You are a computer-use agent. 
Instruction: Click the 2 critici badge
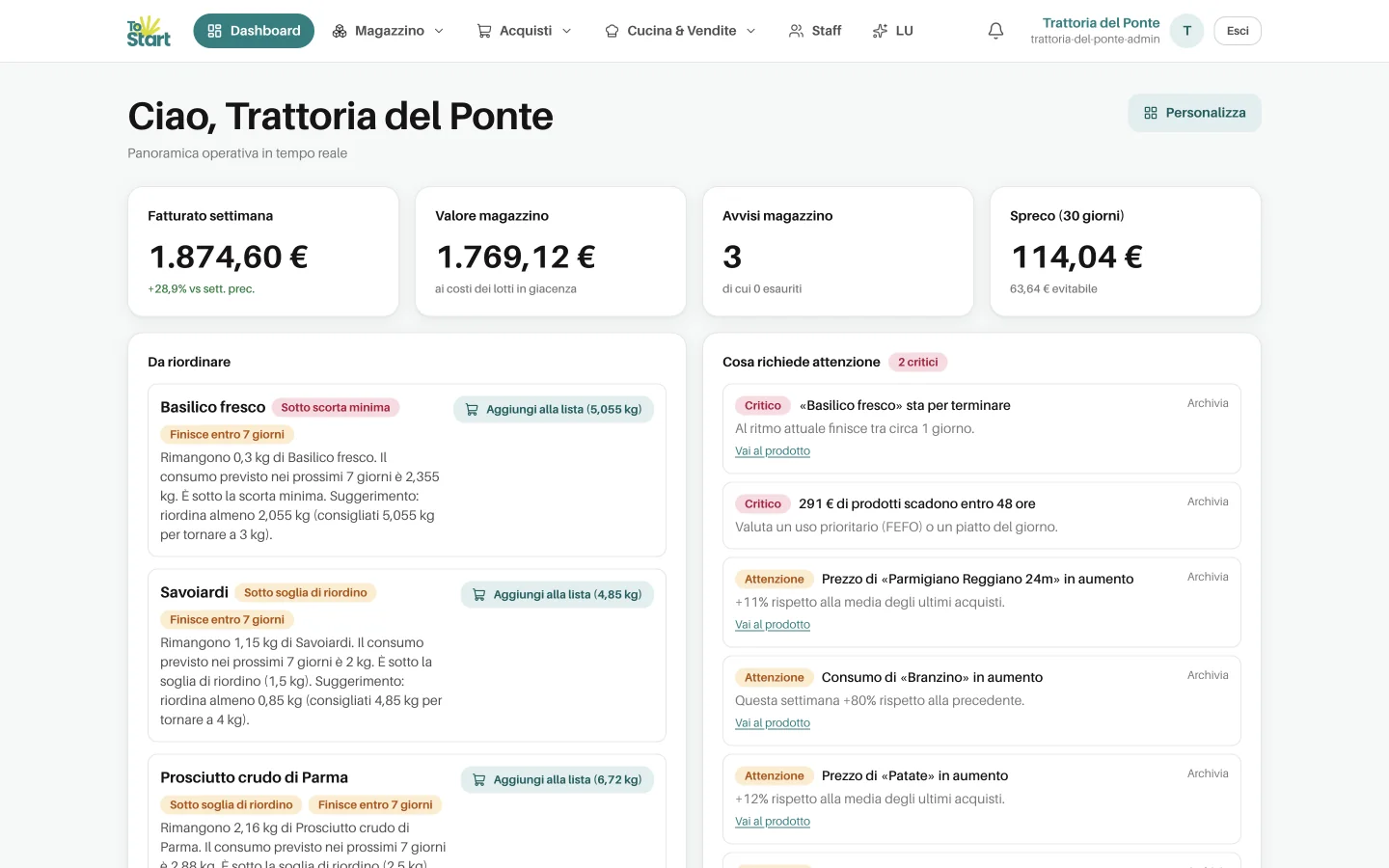(x=917, y=362)
